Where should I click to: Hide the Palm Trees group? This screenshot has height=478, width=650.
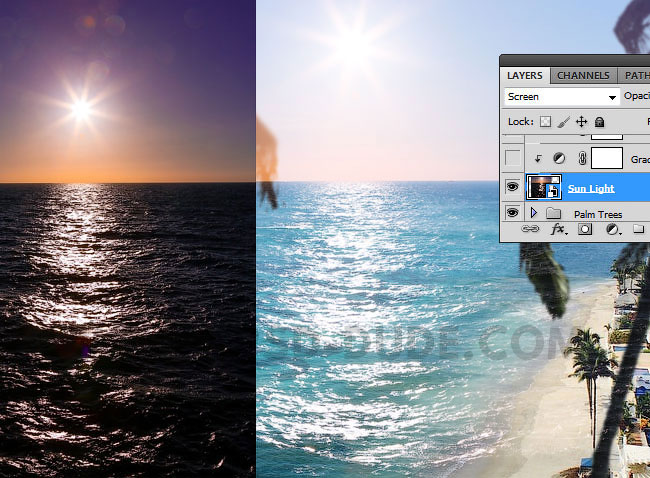coord(513,213)
